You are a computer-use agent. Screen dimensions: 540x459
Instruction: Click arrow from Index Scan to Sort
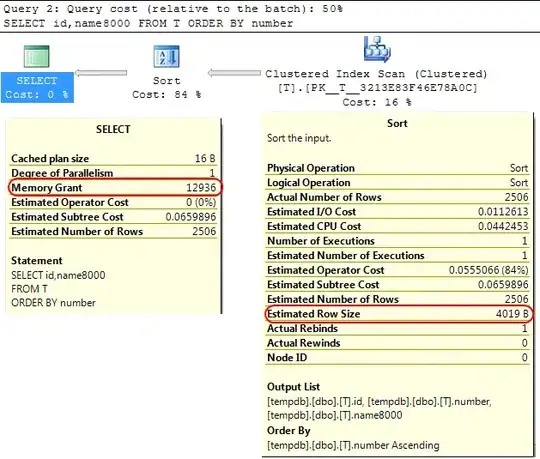click(x=234, y=73)
